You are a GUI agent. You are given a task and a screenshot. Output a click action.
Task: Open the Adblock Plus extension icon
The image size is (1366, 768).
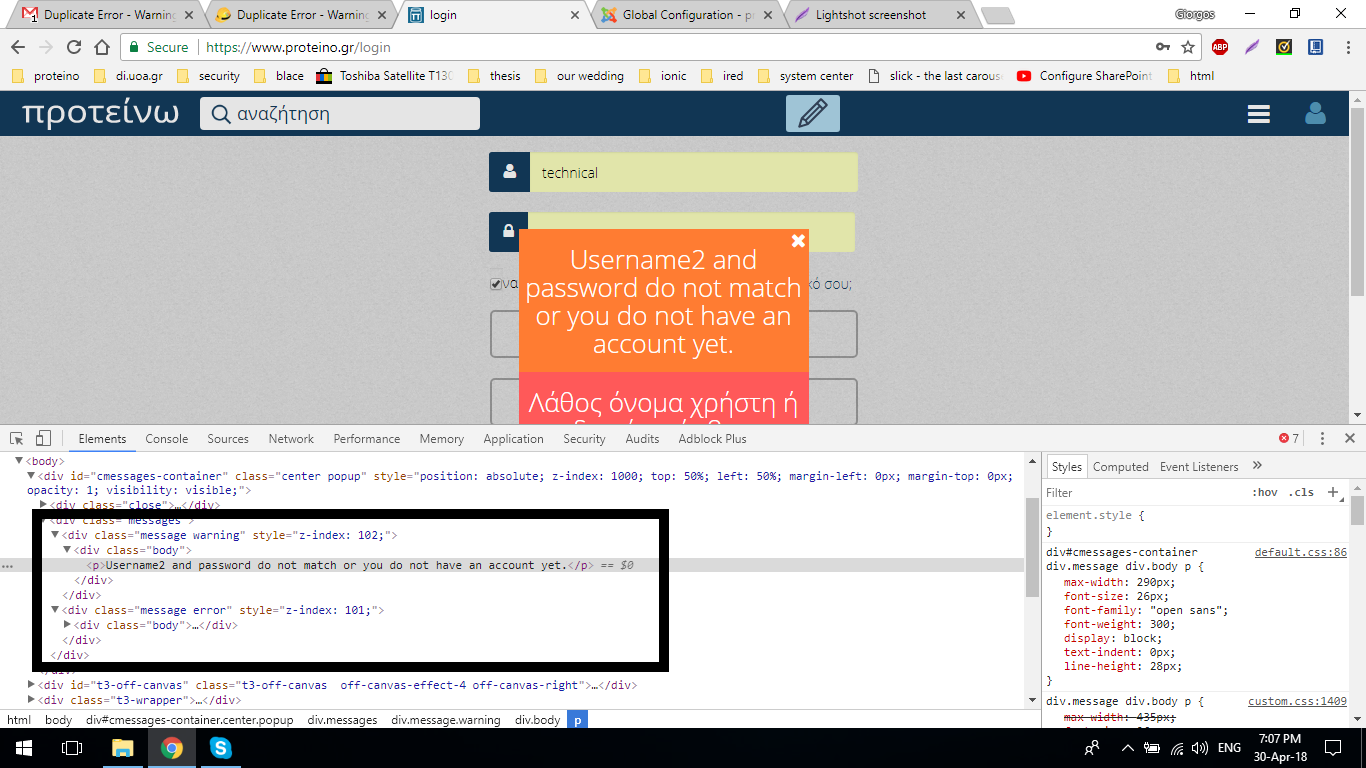click(1220, 47)
